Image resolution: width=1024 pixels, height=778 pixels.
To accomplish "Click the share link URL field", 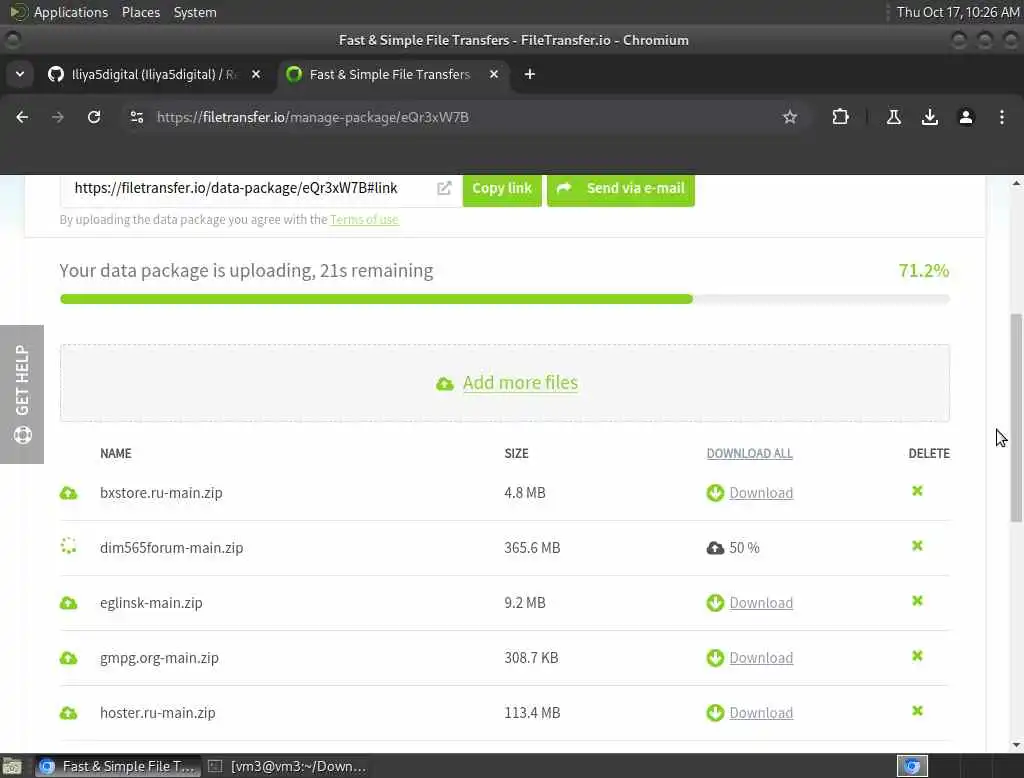I will click(250, 188).
